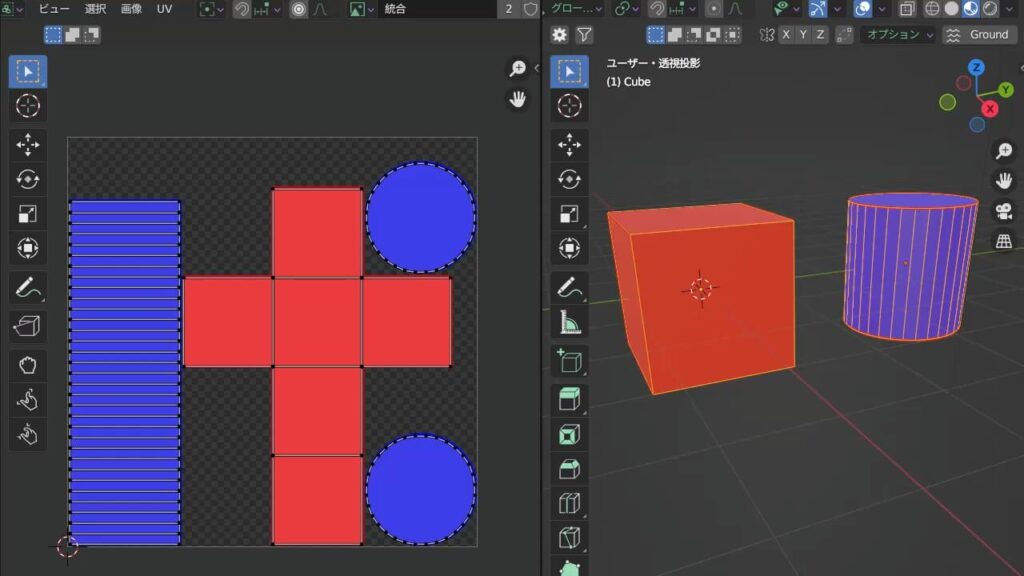The width and height of the screenshot is (1024, 576).
Task: Pick the Relax tool in UV editor
Action: tap(27, 400)
